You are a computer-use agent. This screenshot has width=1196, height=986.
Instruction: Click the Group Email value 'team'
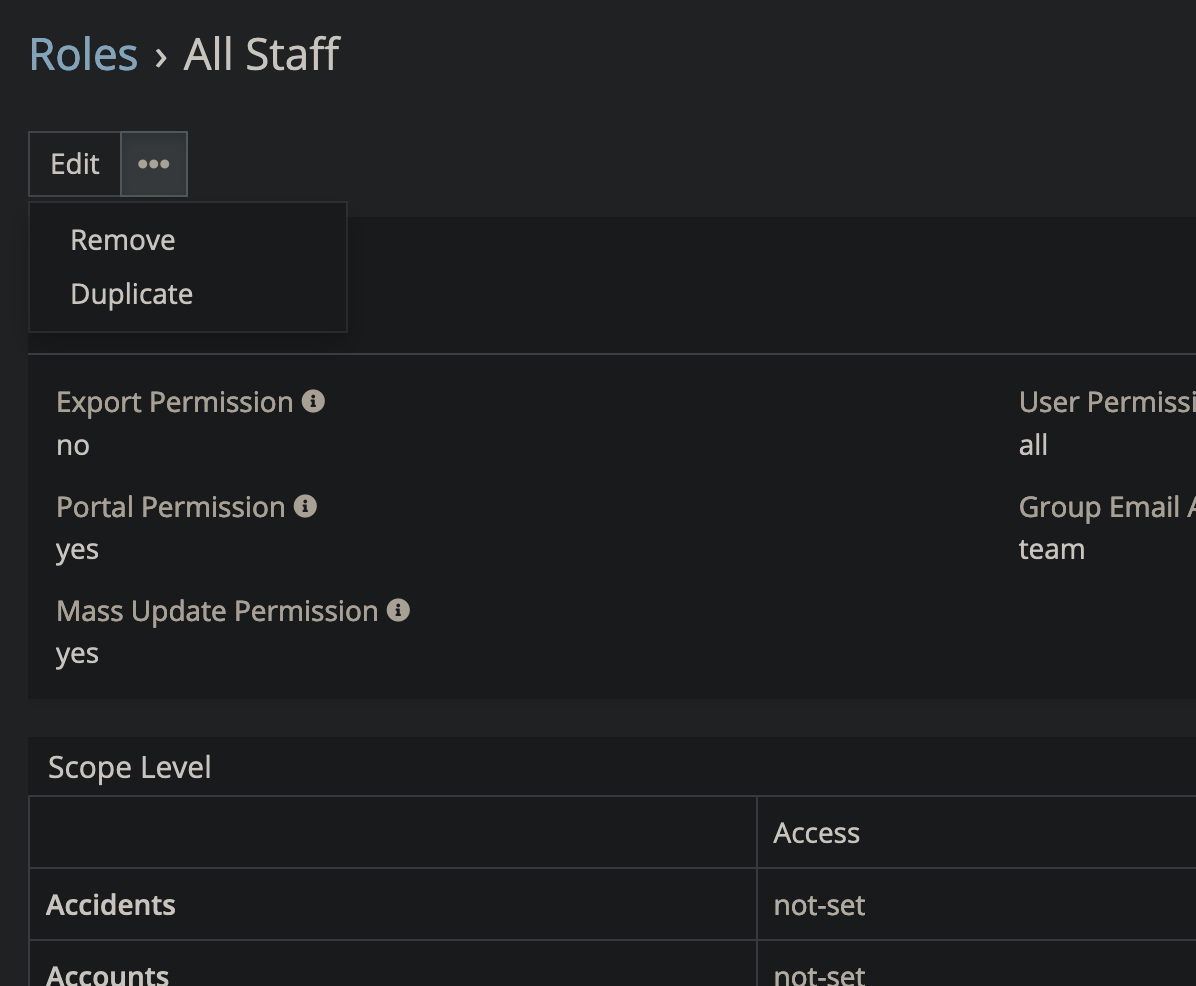click(1051, 549)
